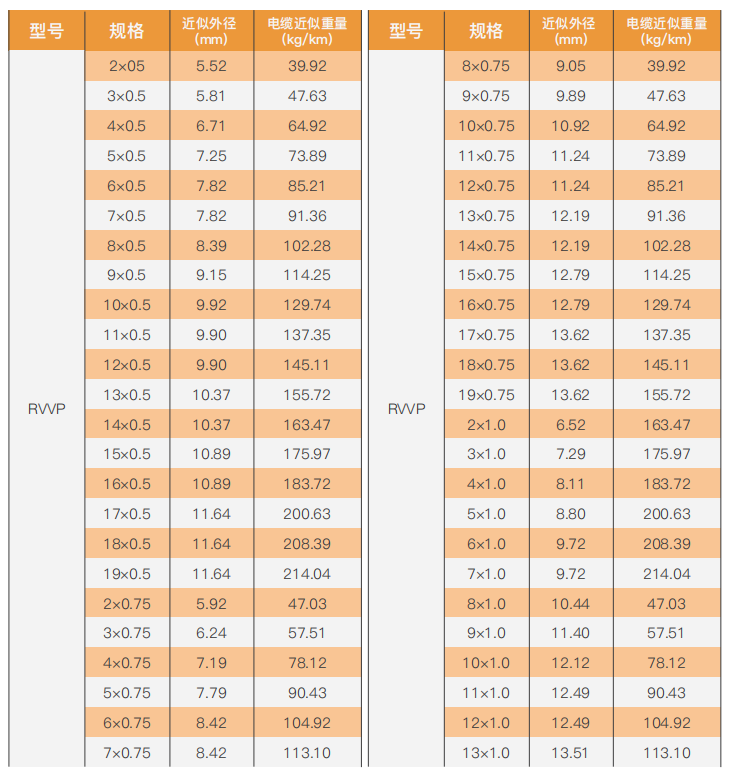Screen dimensions: 729x777
Task: Select the 5.52 outer diameter value
Action: pyautogui.click(x=211, y=66)
